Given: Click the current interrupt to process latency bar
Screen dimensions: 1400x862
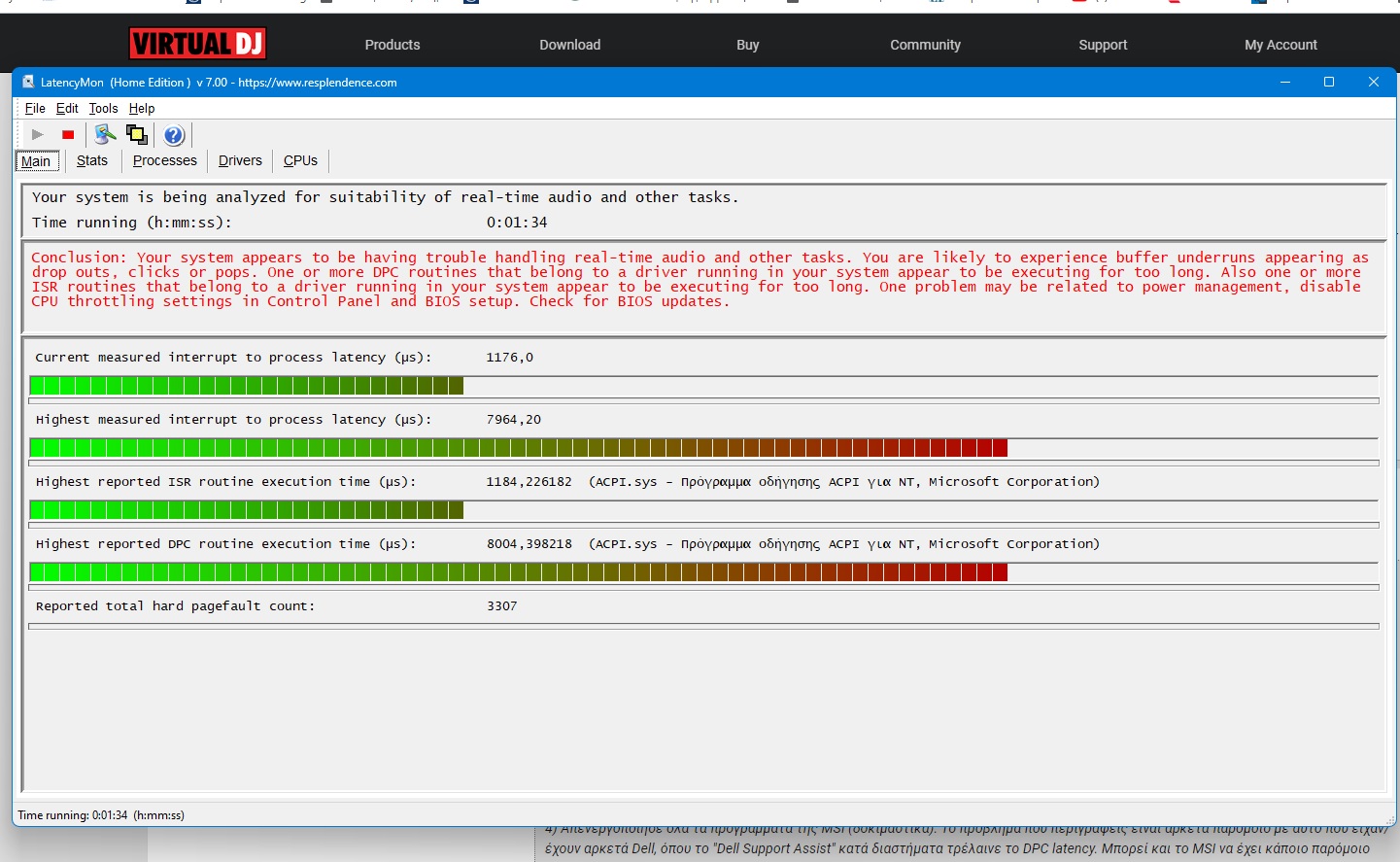Looking at the screenshot, I should click(x=703, y=386).
